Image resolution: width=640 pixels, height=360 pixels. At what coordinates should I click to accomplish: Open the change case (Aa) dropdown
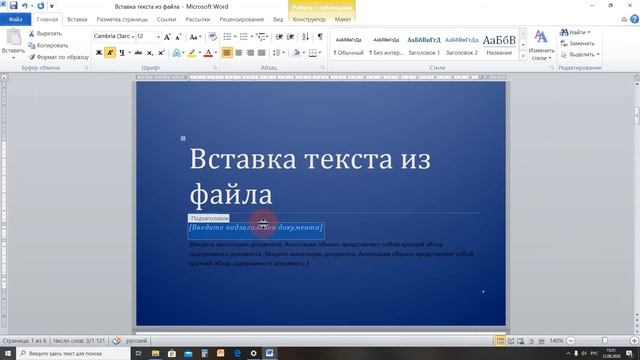pyautogui.click(x=196, y=37)
